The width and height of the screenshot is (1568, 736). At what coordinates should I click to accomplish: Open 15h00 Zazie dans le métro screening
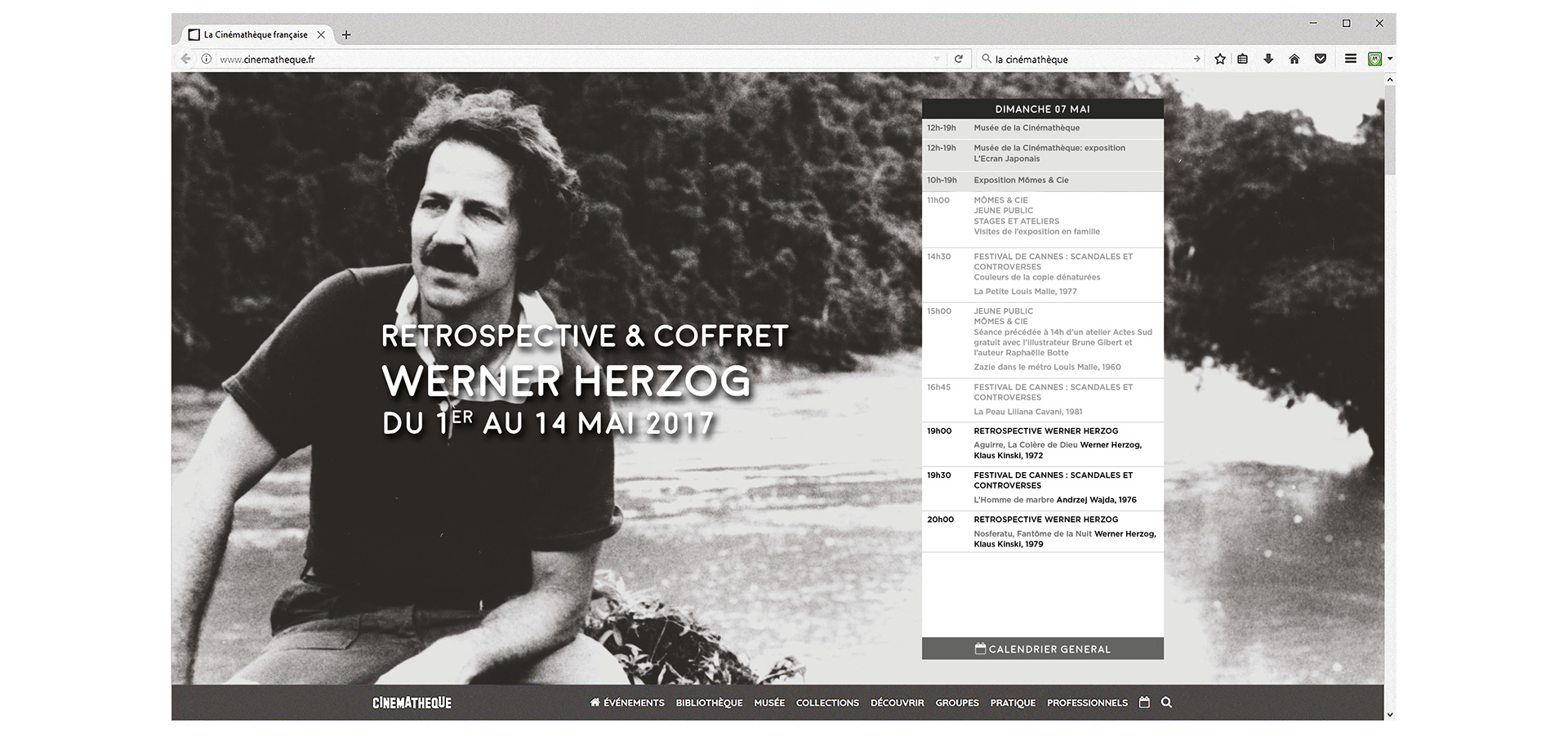(x=1043, y=340)
